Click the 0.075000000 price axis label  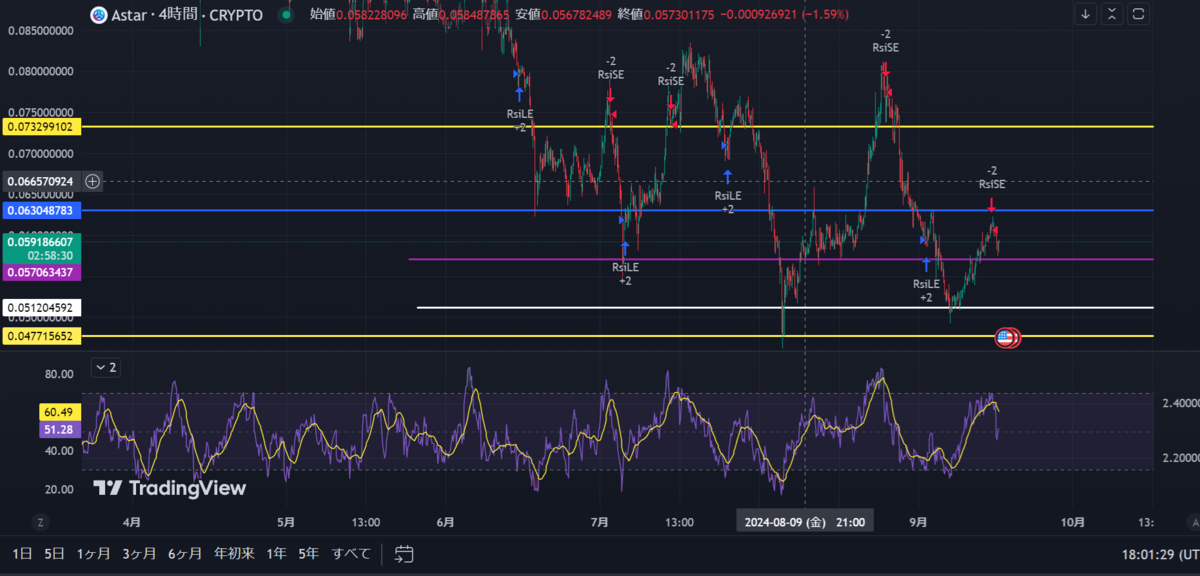42,112
